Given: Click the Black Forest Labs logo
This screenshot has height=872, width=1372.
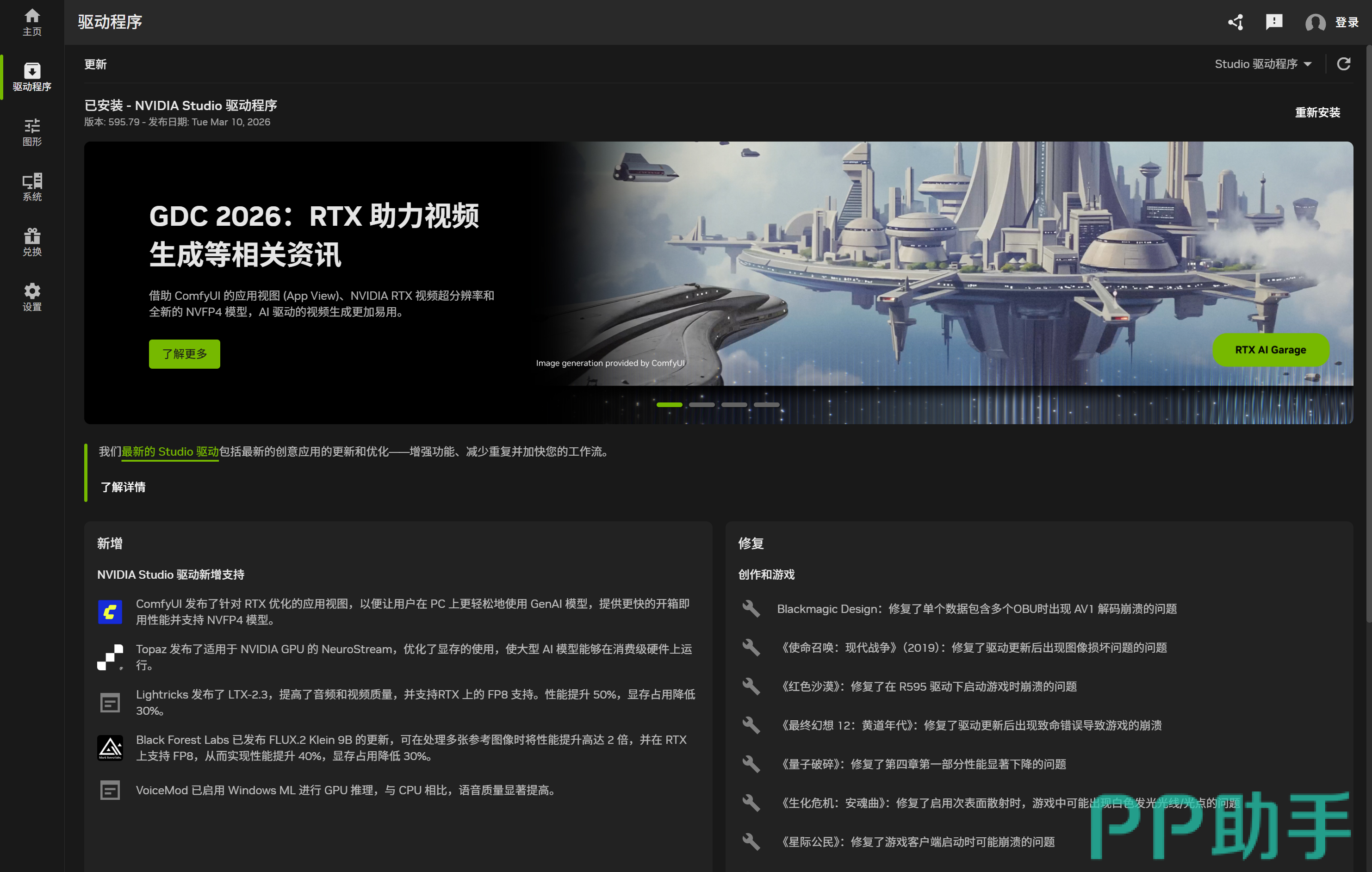Looking at the screenshot, I should tap(110, 748).
